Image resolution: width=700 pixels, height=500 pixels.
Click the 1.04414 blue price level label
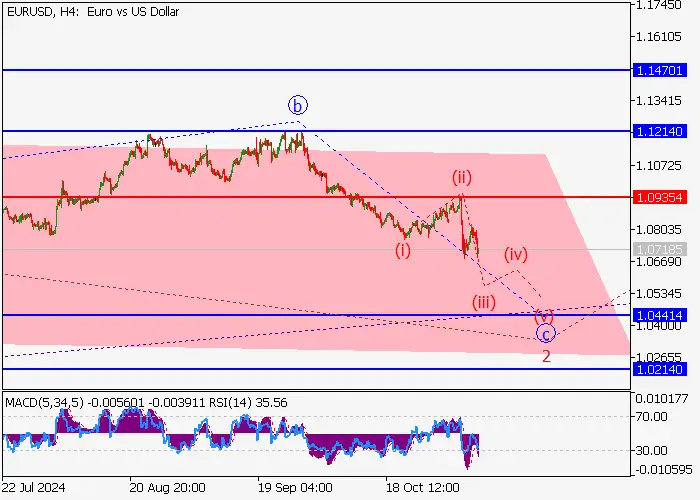pyautogui.click(x=659, y=315)
